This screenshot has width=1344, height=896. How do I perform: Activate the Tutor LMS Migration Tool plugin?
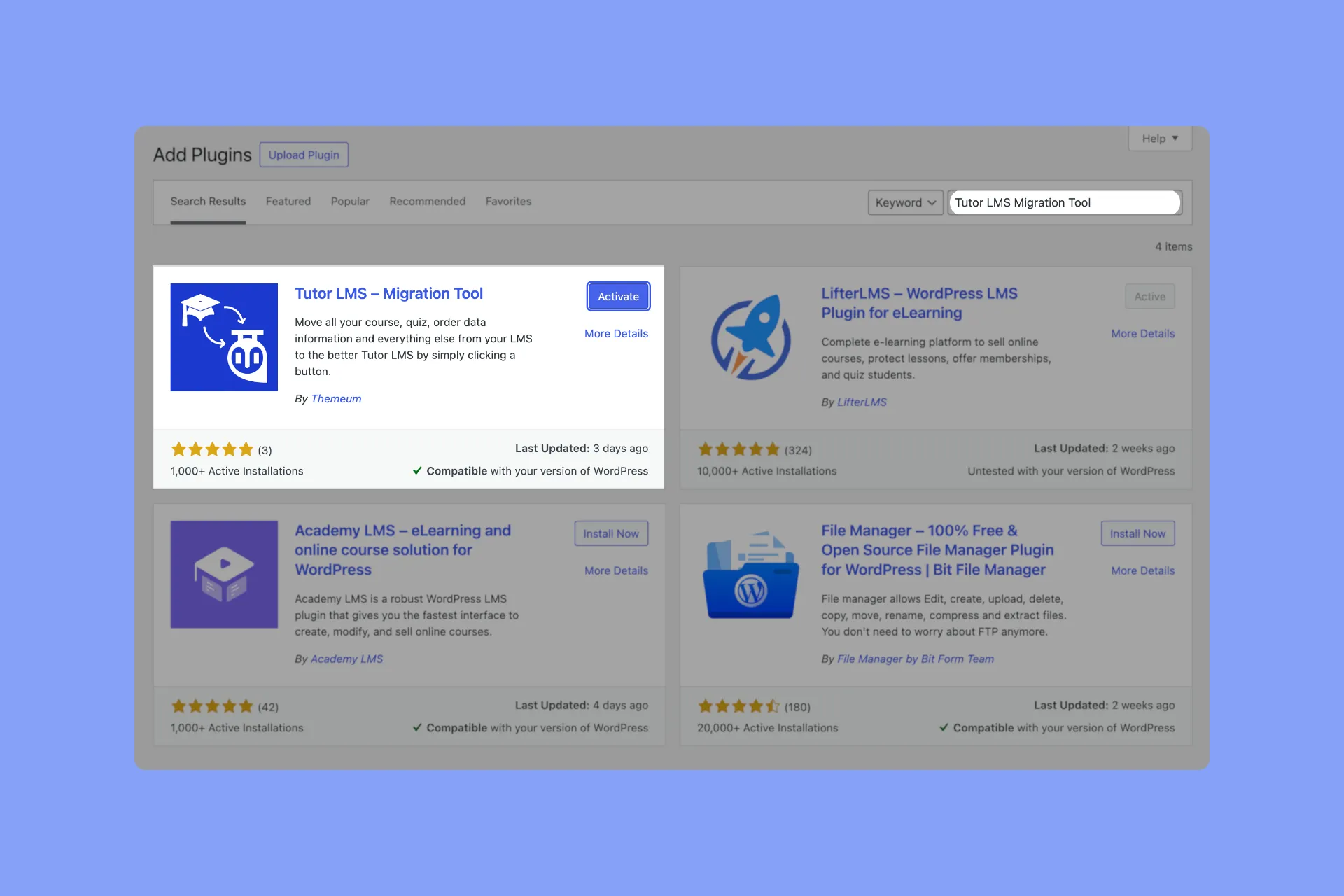click(618, 296)
